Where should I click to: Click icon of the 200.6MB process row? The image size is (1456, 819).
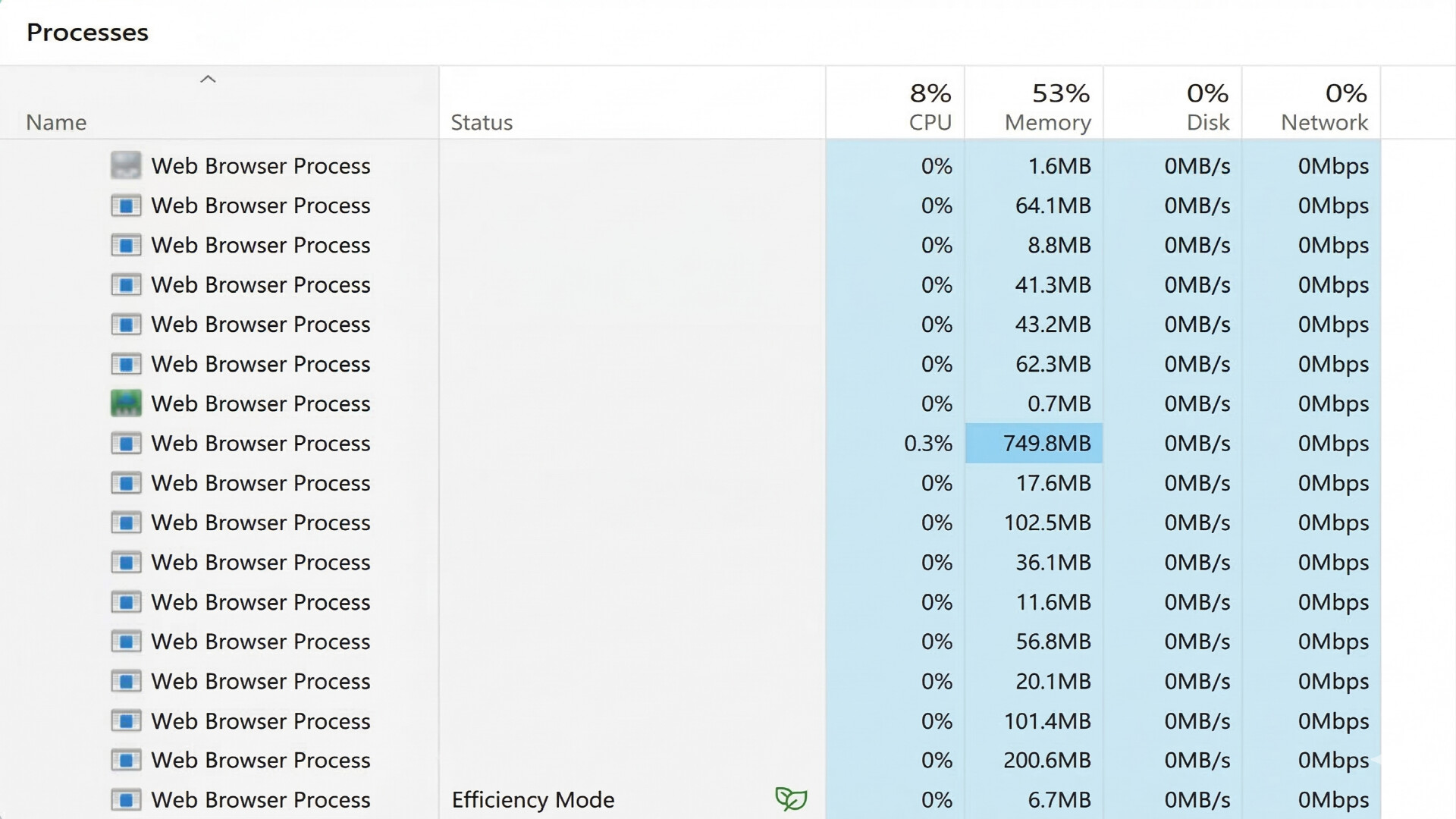click(126, 760)
